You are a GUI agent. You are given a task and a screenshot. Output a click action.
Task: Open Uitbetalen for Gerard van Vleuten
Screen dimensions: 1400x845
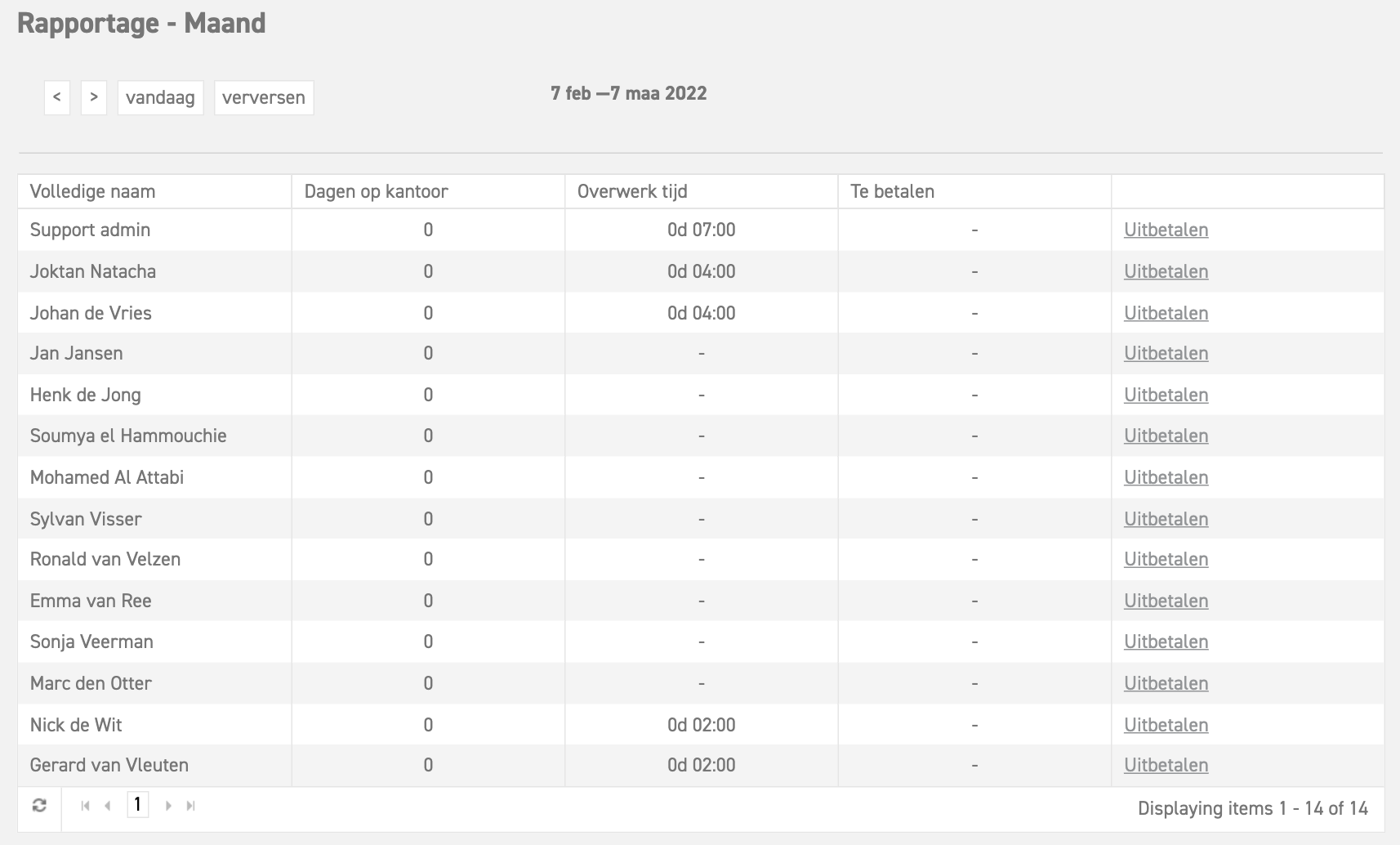tap(1166, 765)
